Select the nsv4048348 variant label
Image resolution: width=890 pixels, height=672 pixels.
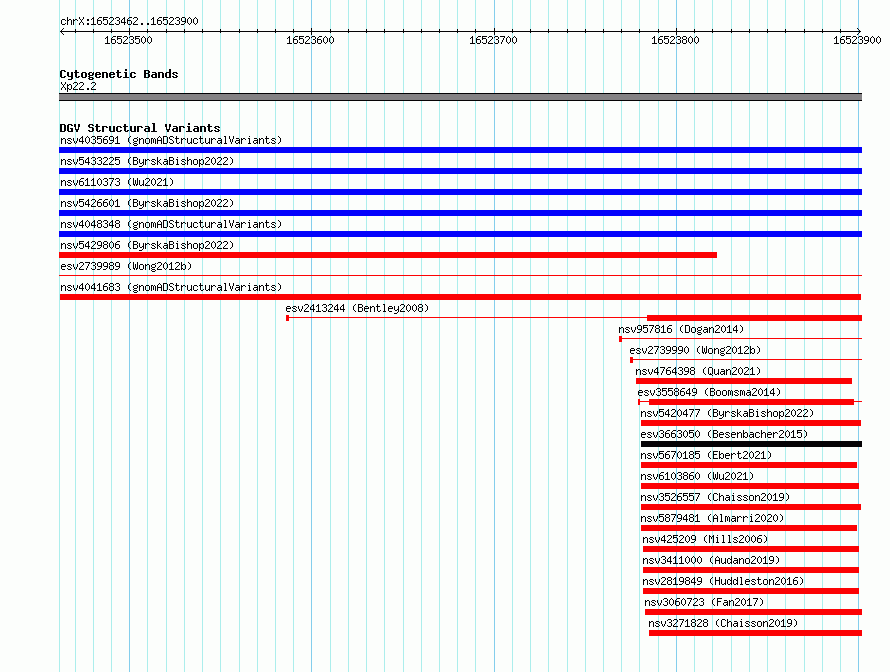click(171, 224)
